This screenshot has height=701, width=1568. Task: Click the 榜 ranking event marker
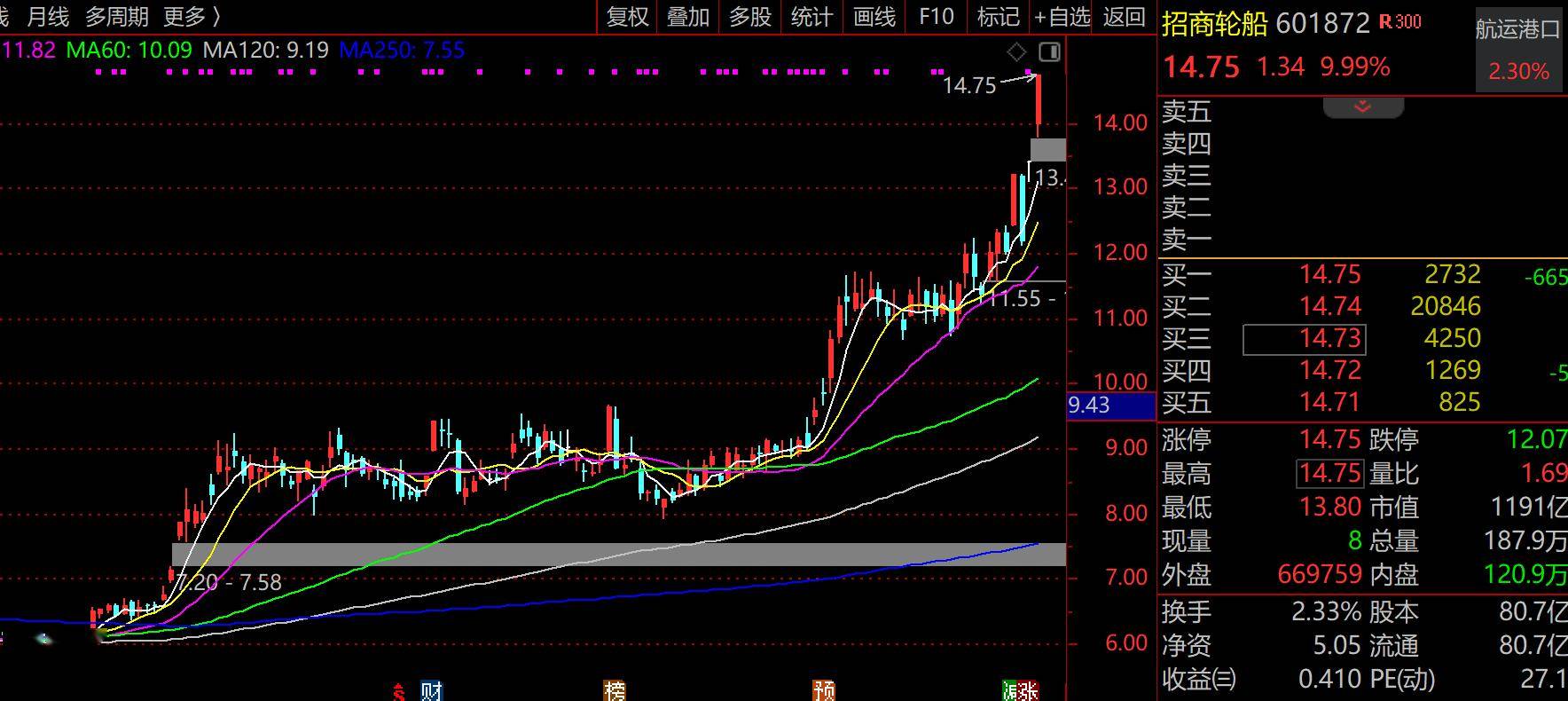614,690
